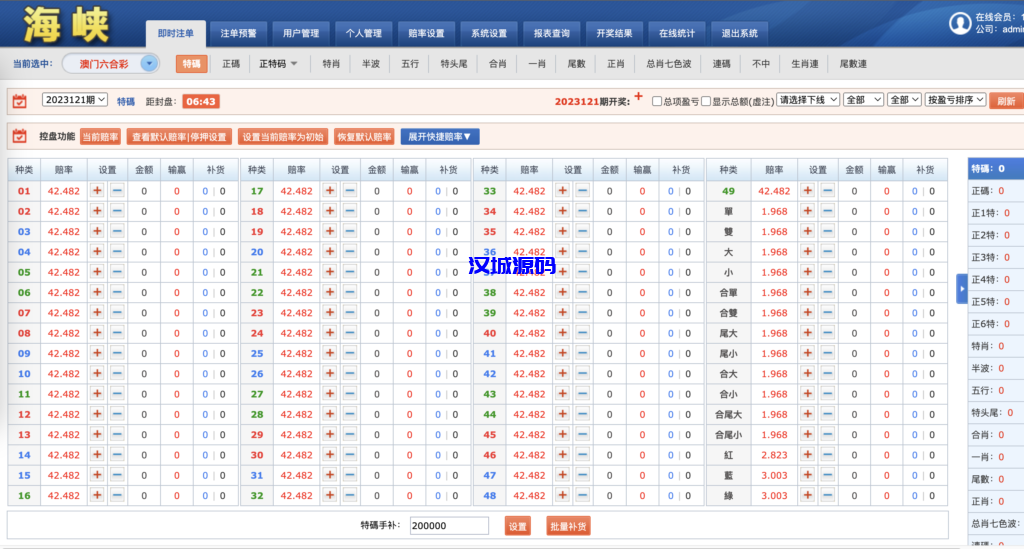This screenshot has width=1024, height=549.
Task: Raise odds for number 33
Action: coord(562,191)
